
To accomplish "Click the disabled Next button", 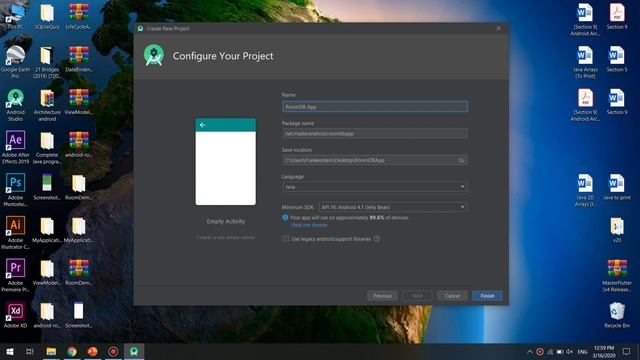I will tap(417, 296).
